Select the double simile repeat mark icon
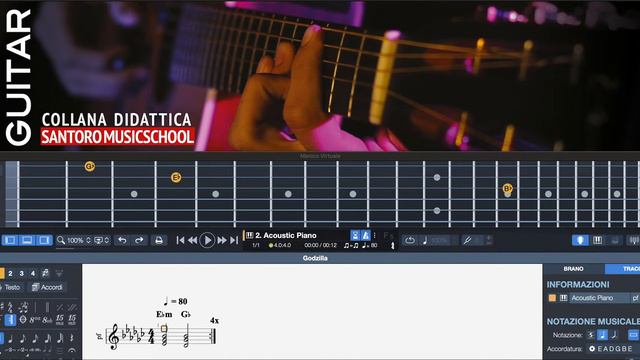Image resolution: width=640 pixels, height=360 pixels. click(72, 307)
